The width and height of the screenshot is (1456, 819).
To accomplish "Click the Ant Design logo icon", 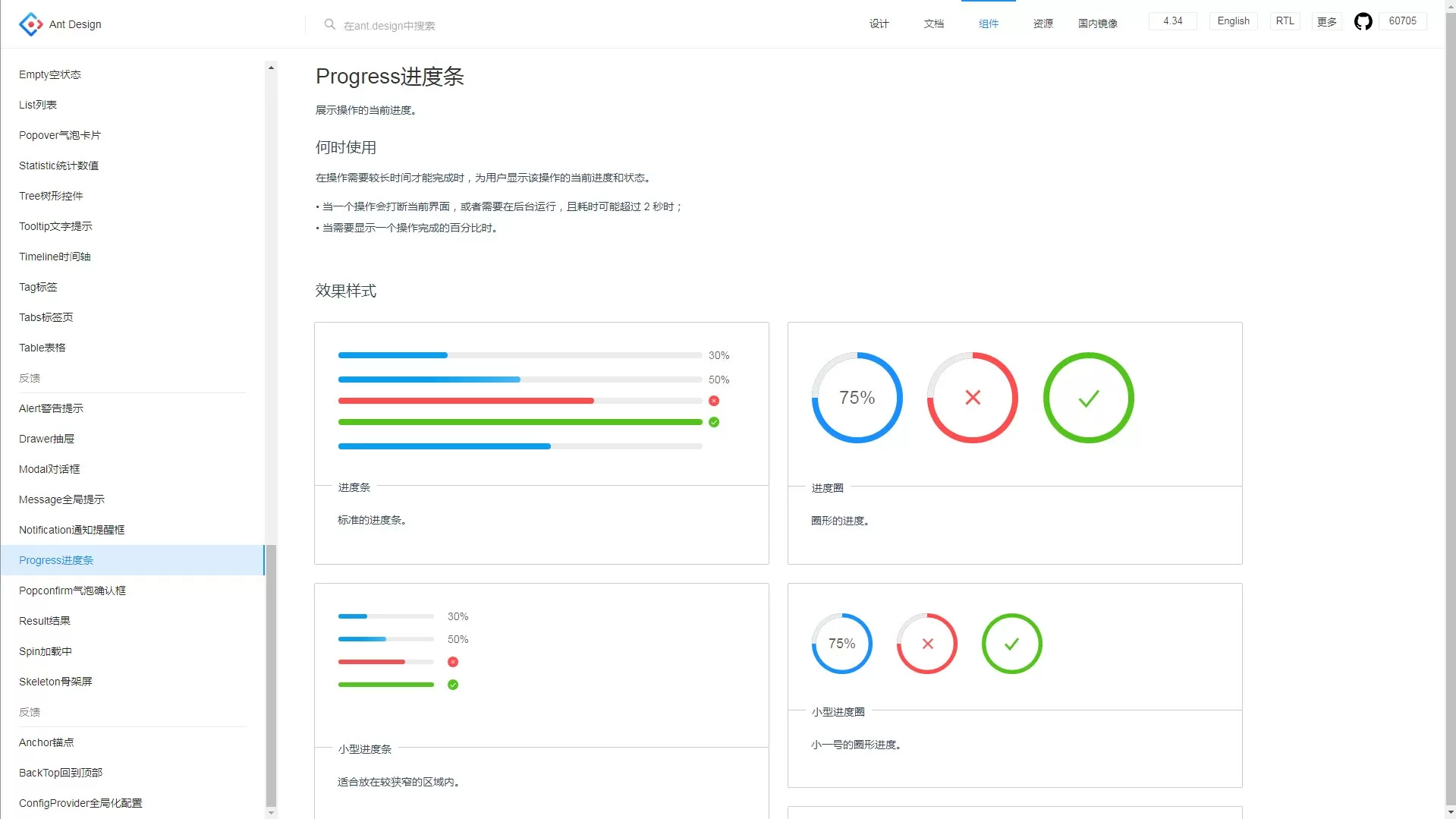I will coord(31,24).
